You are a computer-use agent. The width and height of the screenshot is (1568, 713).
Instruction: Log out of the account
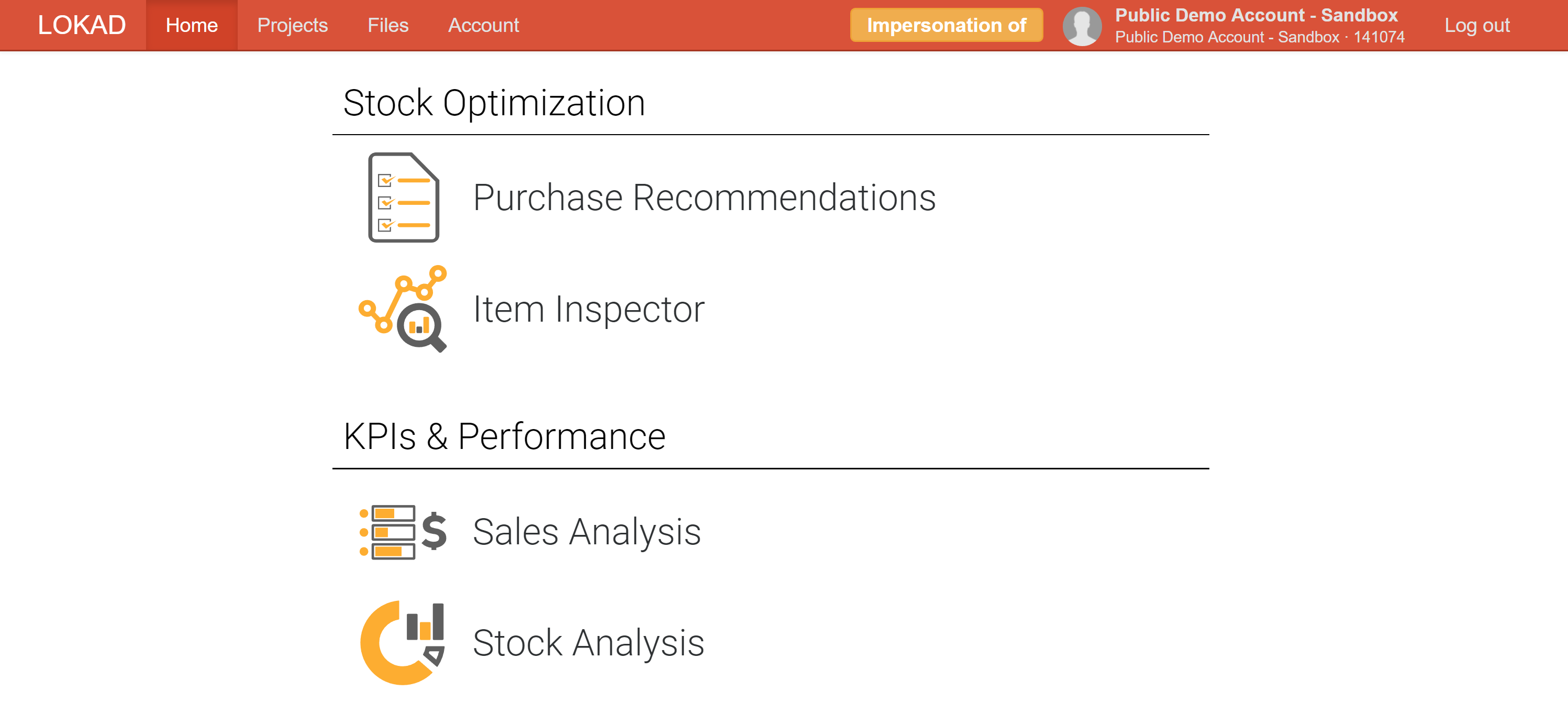pyautogui.click(x=1477, y=25)
